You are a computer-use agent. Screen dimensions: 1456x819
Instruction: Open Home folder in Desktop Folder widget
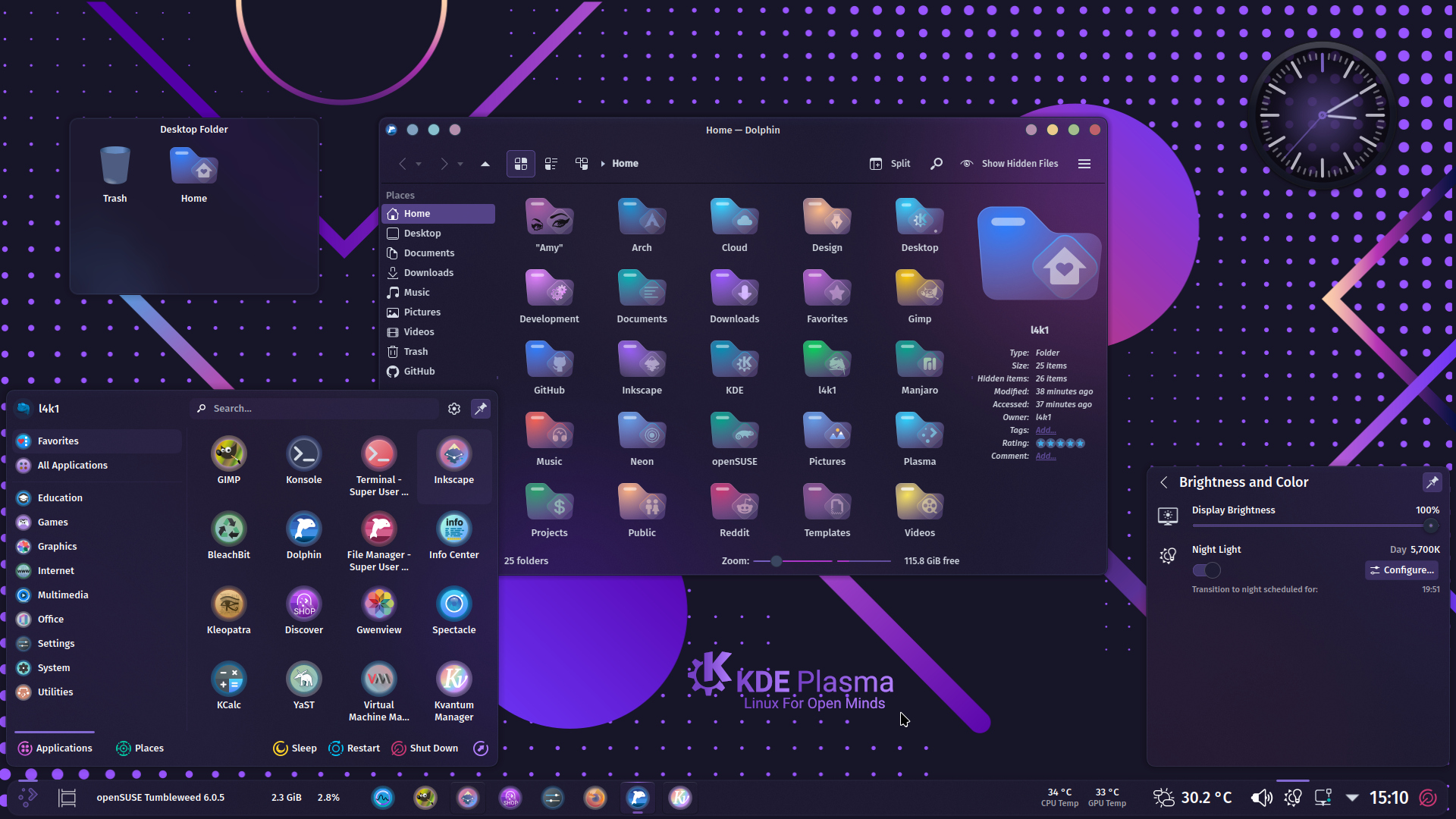(x=194, y=174)
